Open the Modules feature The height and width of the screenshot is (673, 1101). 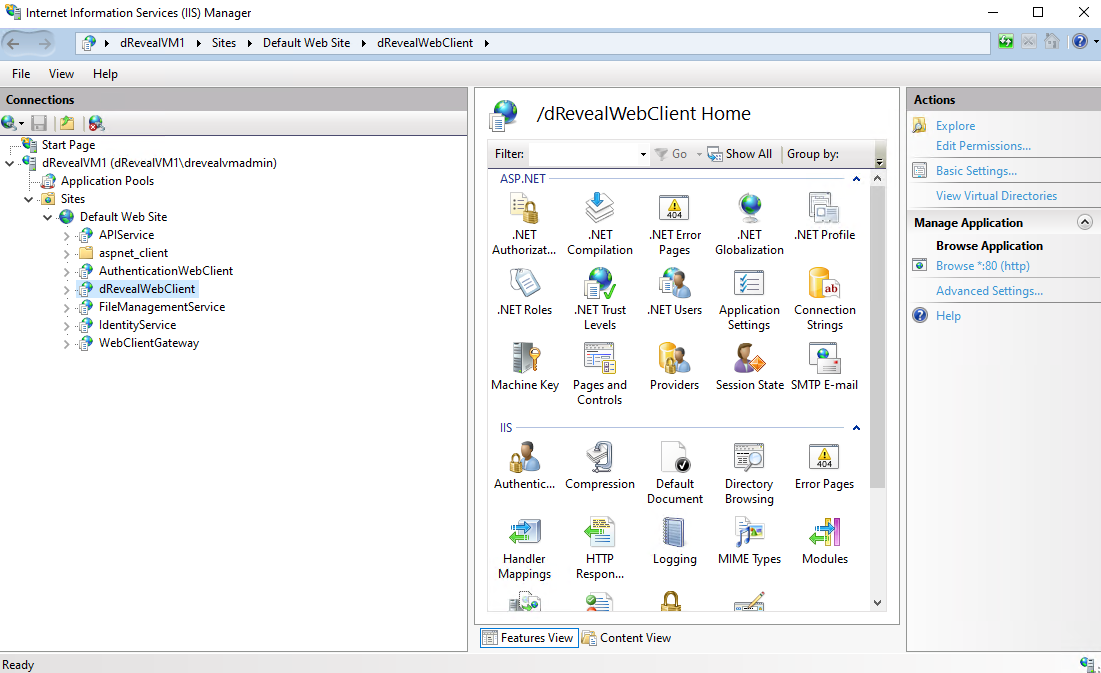[824, 541]
